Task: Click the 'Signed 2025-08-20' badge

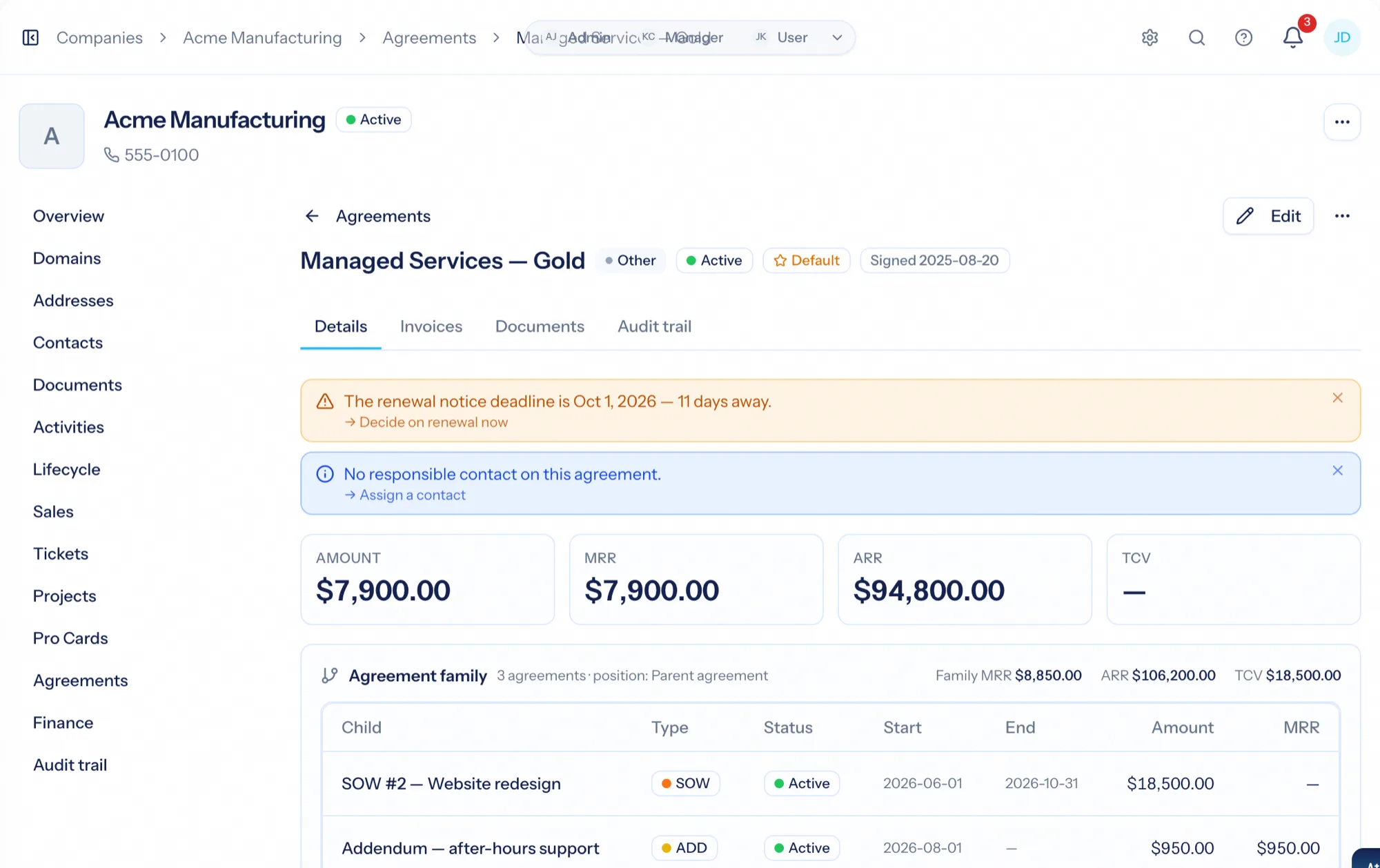Action: (x=934, y=260)
